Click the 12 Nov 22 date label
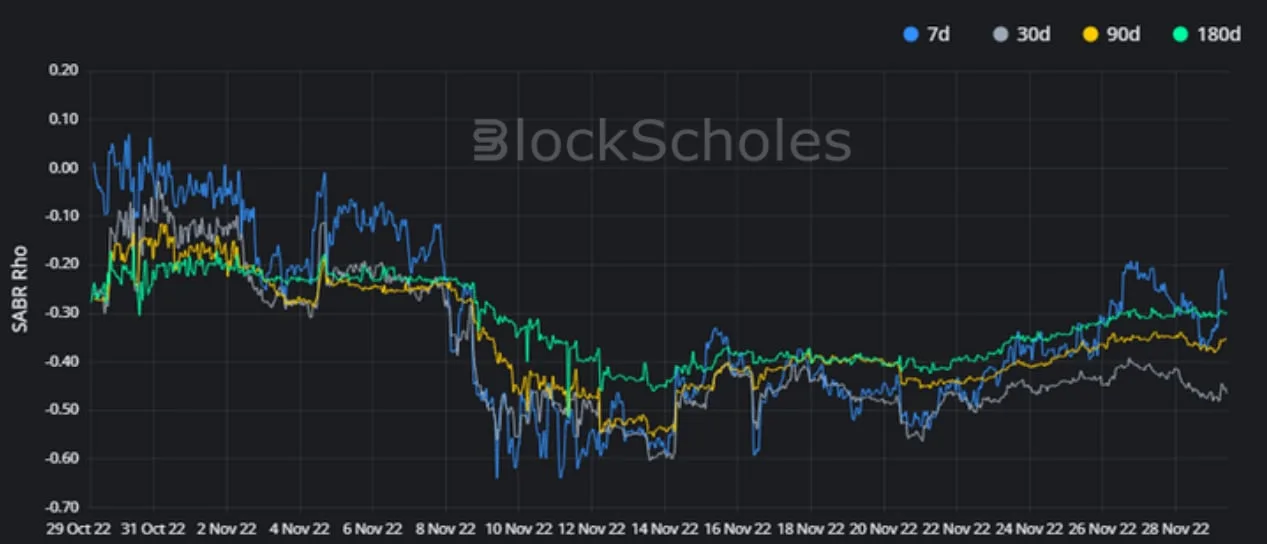This screenshot has height=544, width=1267. pyautogui.click(x=591, y=527)
